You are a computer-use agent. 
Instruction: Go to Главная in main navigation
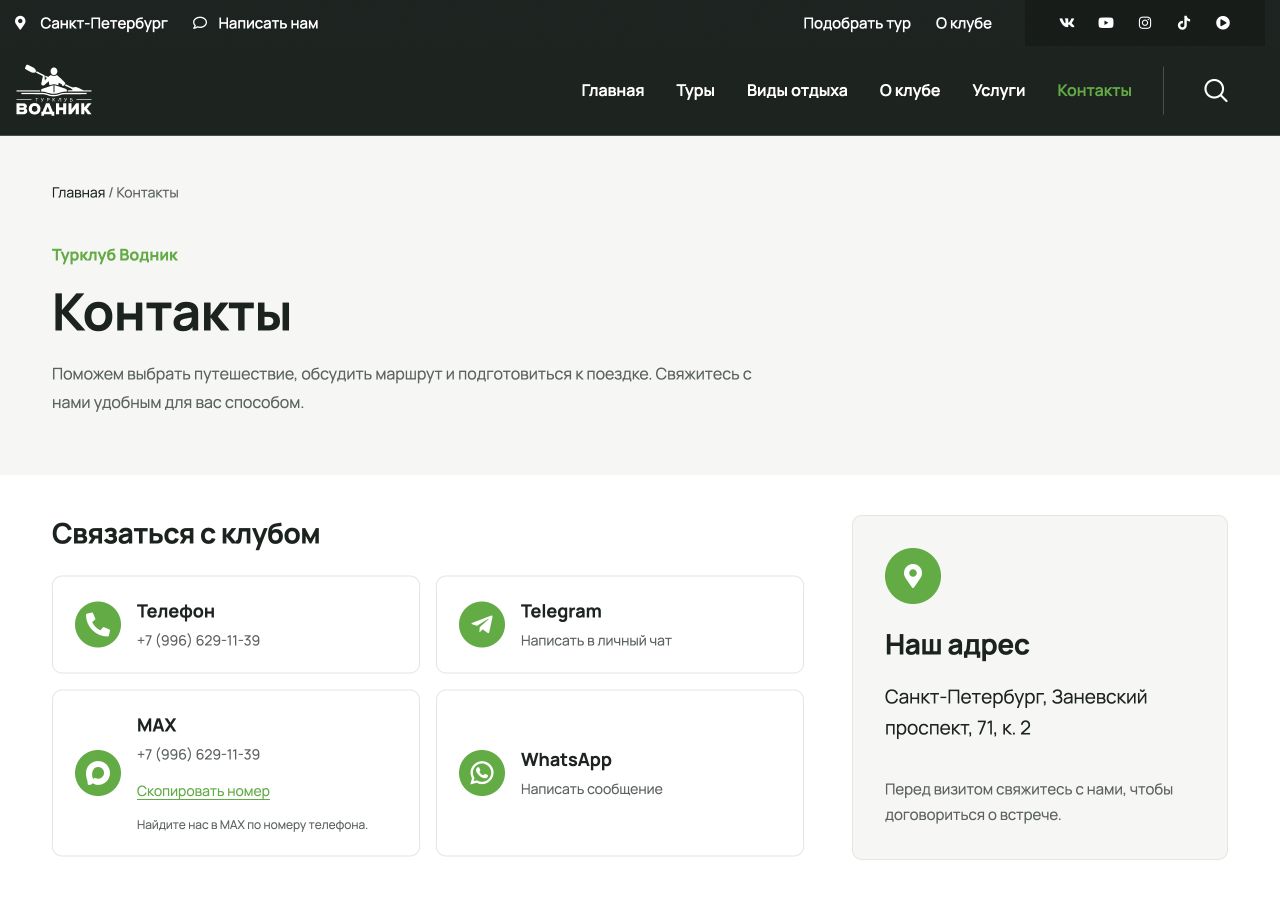pos(613,91)
